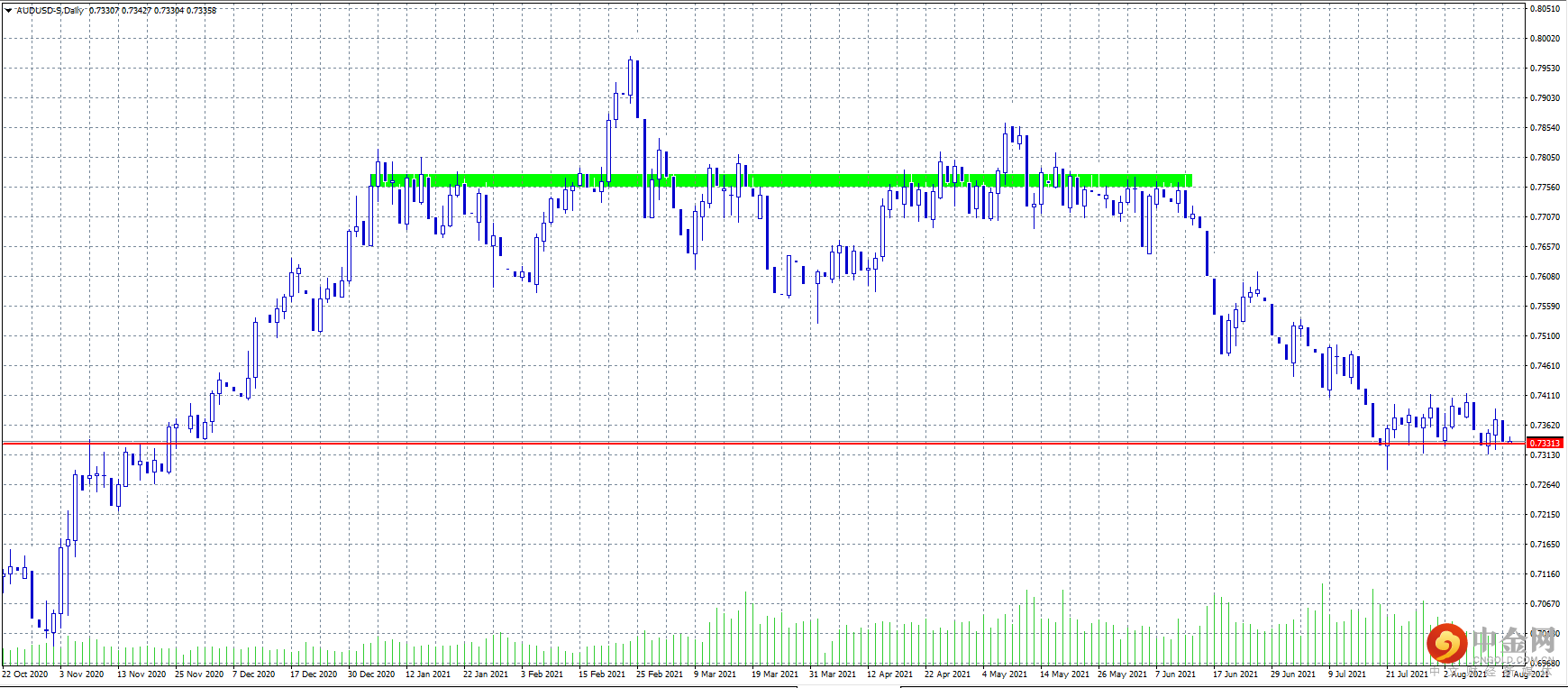Click the 0.74610 price axis label

point(1545,366)
